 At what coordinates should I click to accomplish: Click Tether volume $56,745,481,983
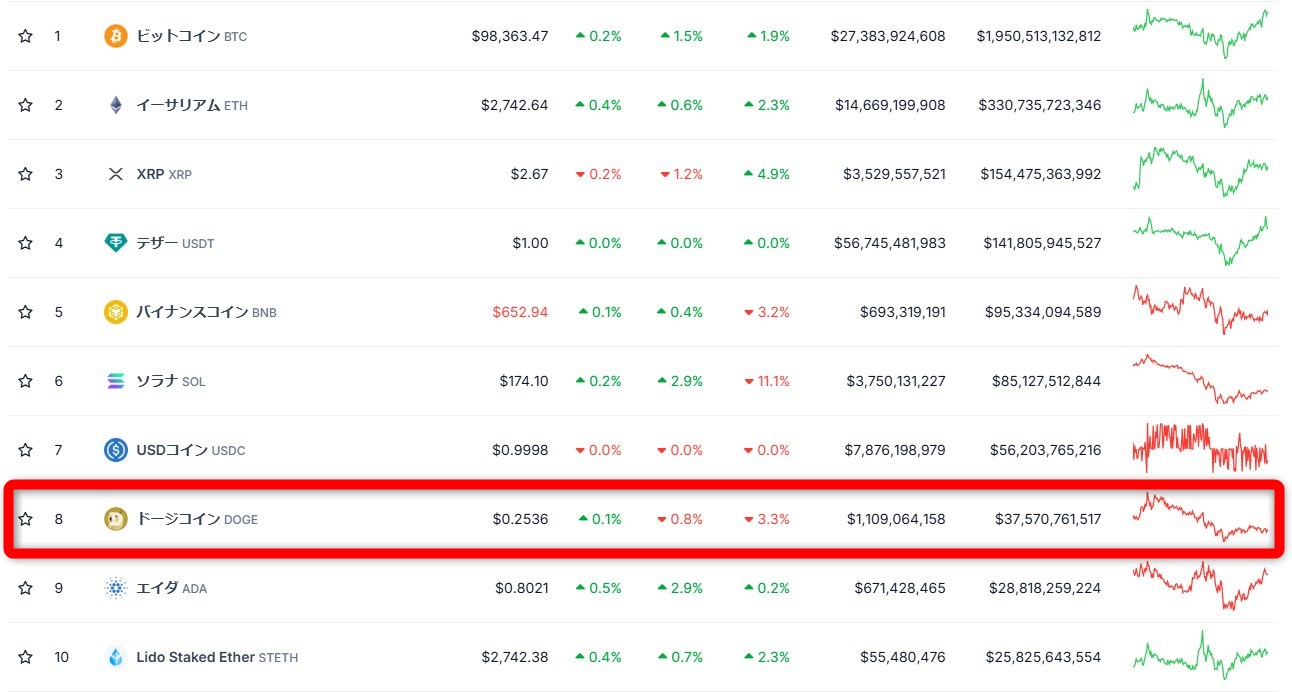[x=890, y=243]
